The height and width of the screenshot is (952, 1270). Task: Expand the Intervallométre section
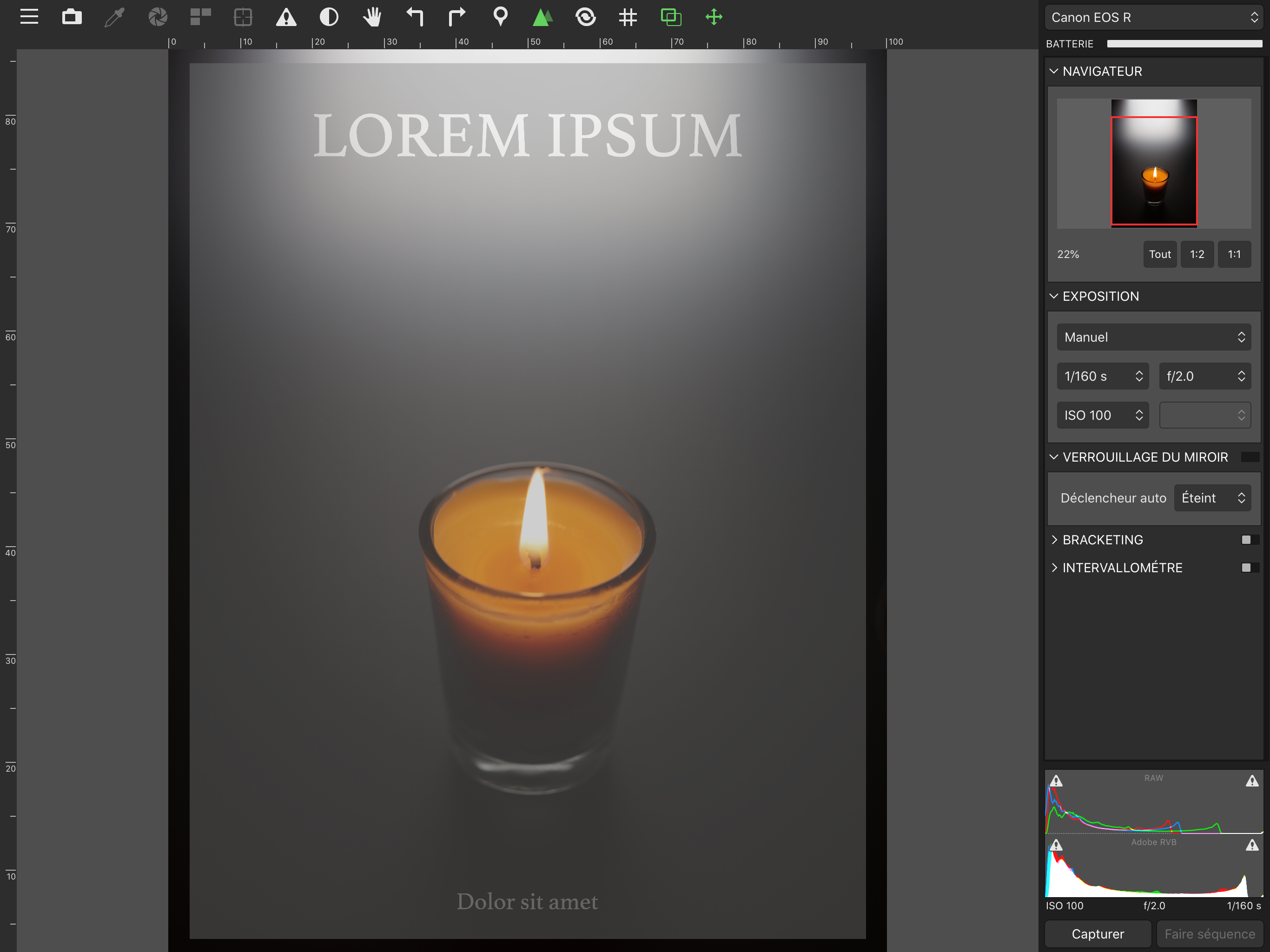click(x=1053, y=567)
